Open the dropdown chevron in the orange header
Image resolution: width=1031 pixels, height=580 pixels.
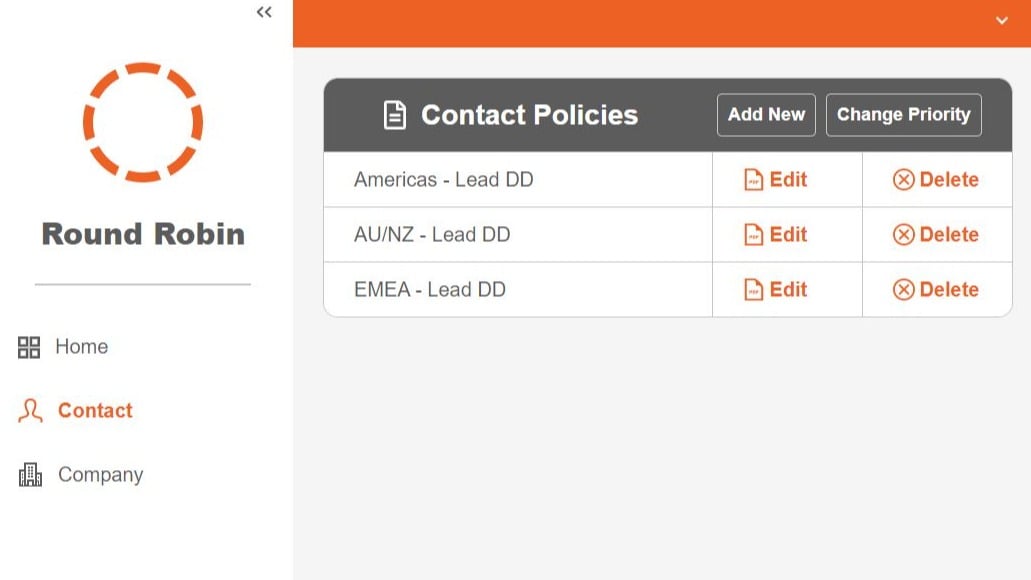(x=1001, y=20)
